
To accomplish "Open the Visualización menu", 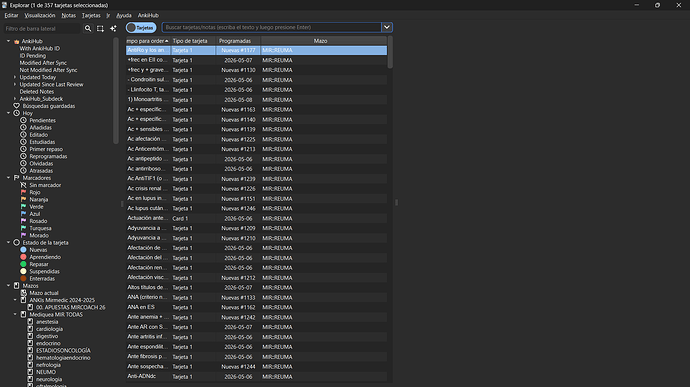I will click(40, 15).
